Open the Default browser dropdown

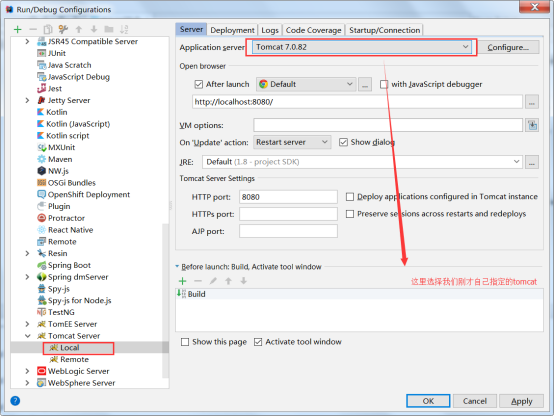306,84
